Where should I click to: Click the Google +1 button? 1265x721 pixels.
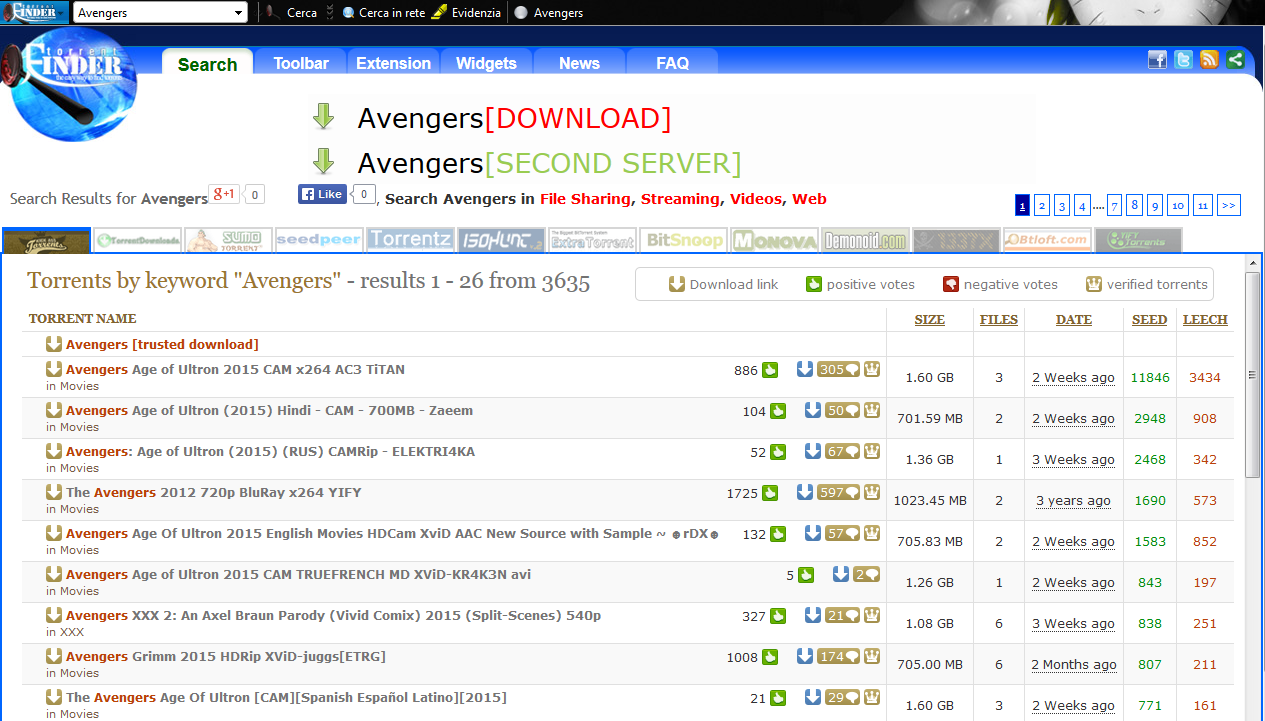point(223,194)
